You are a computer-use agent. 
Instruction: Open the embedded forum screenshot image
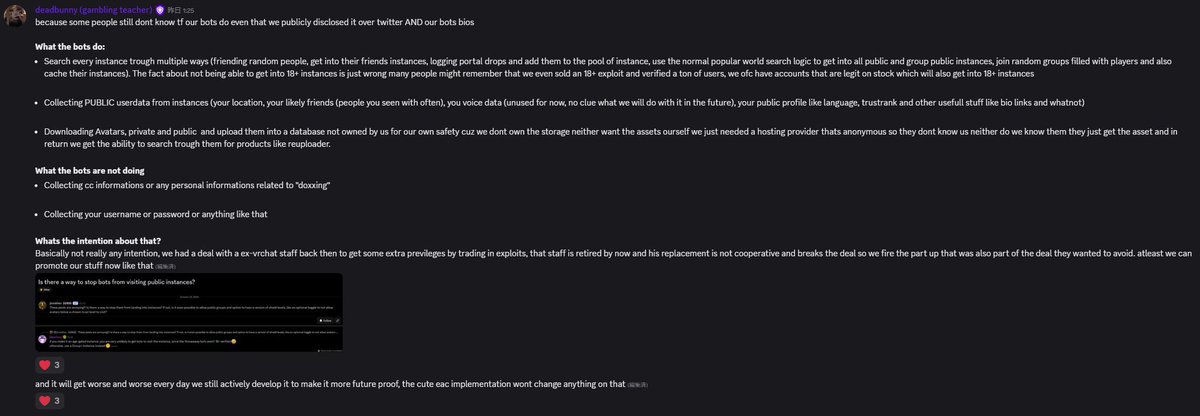[189, 312]
